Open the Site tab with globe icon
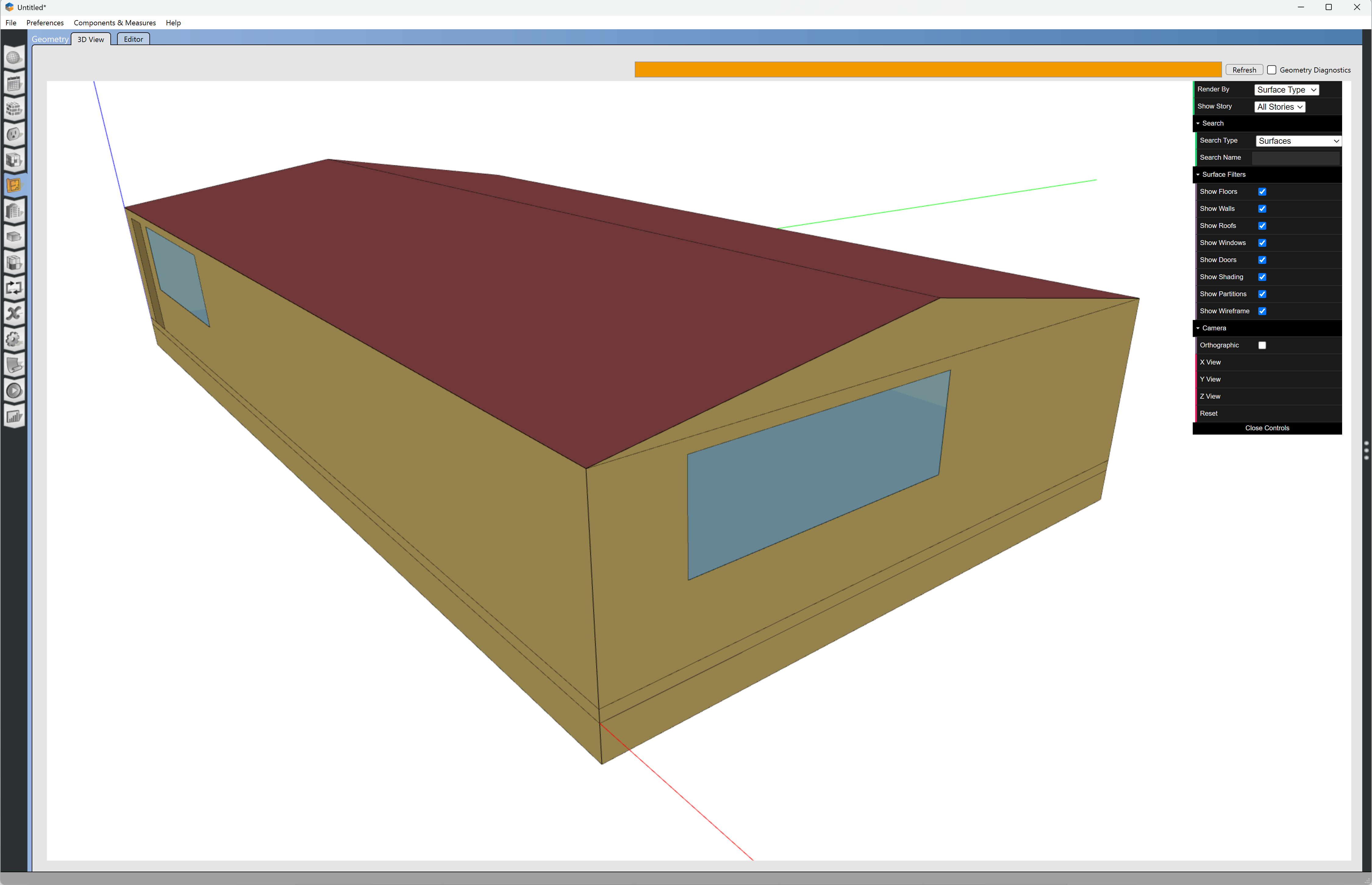This screenshot has height=885, width=1372. coord(14,58)
